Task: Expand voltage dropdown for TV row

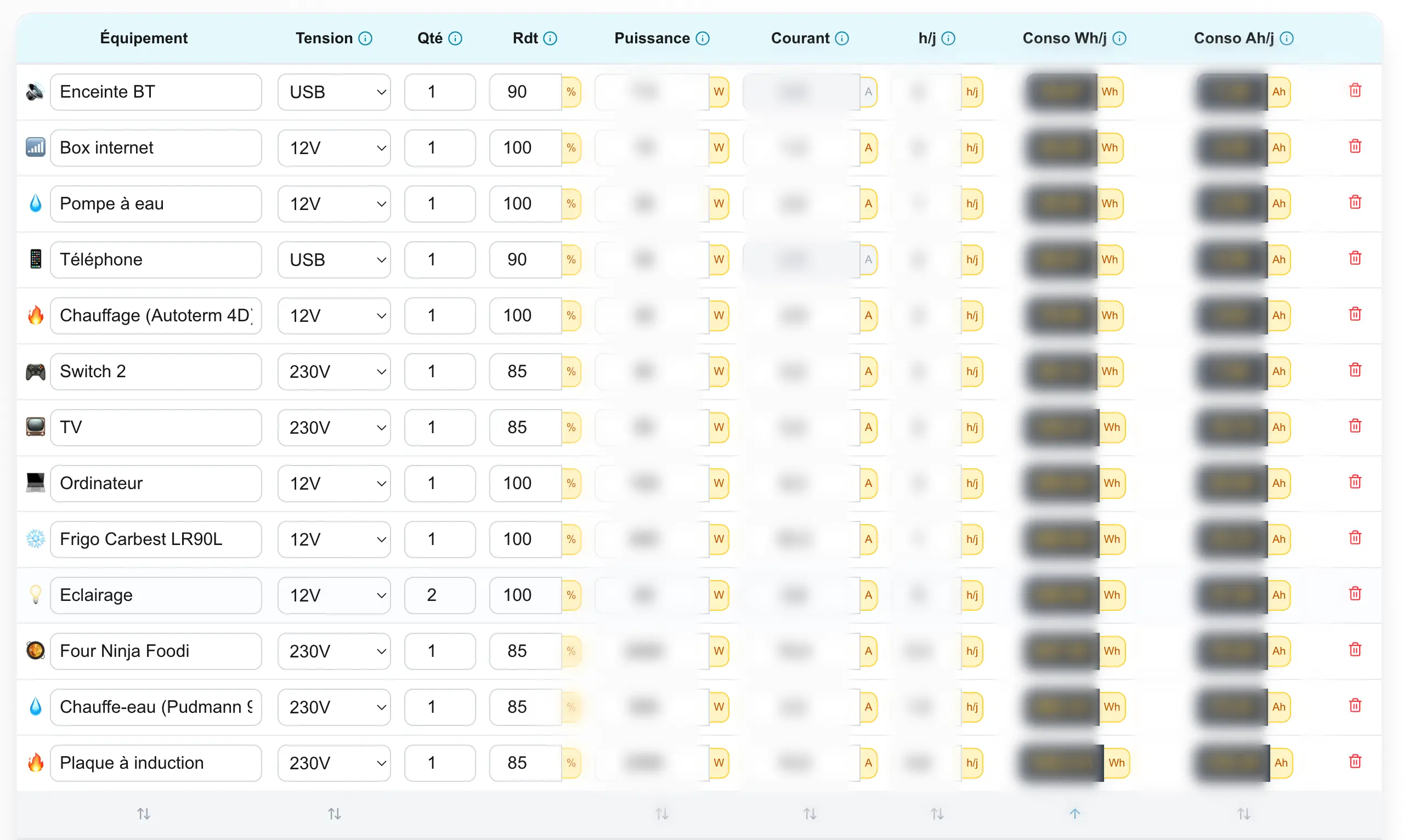Action: 334,427
